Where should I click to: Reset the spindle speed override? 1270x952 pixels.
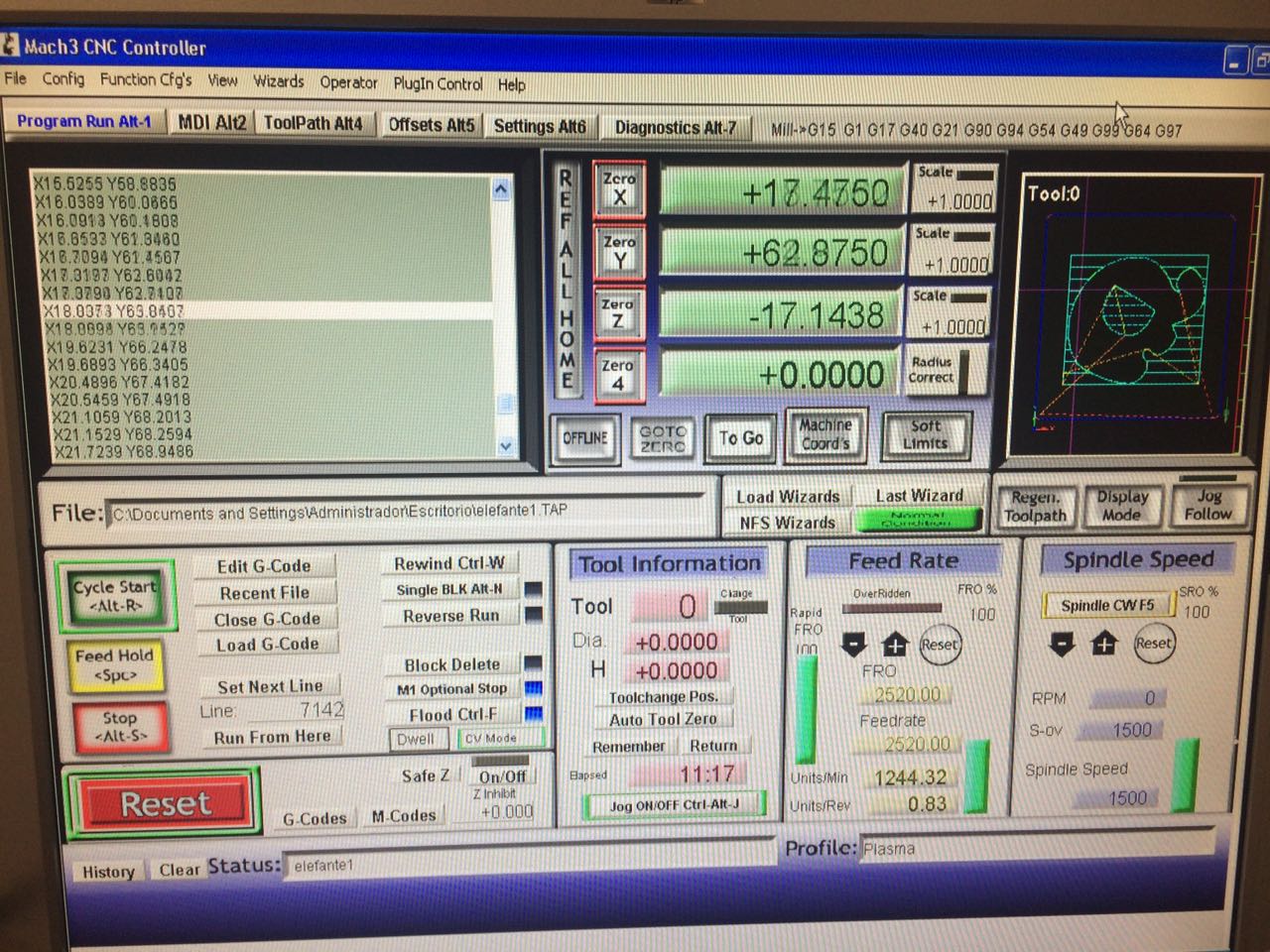[1153, 643]
